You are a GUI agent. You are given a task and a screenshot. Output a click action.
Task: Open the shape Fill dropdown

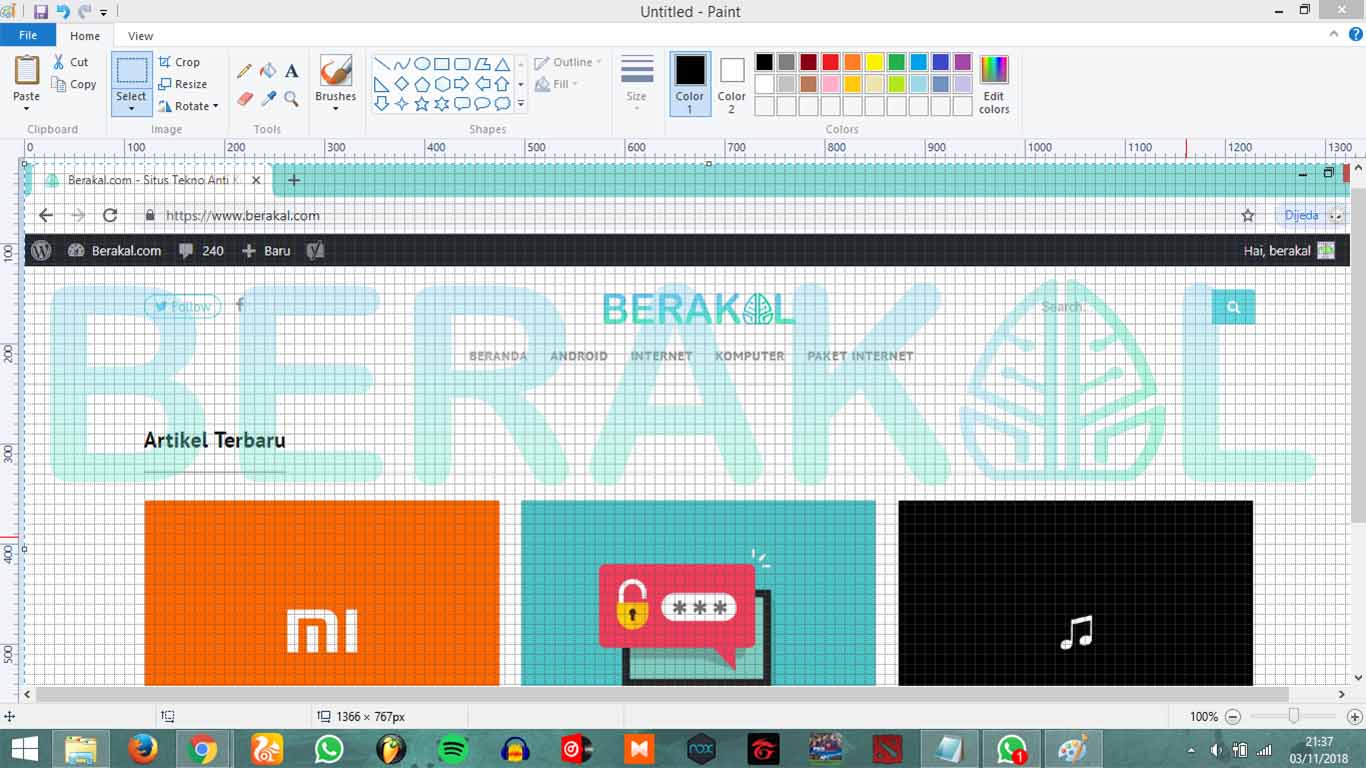tap(557, 84)
